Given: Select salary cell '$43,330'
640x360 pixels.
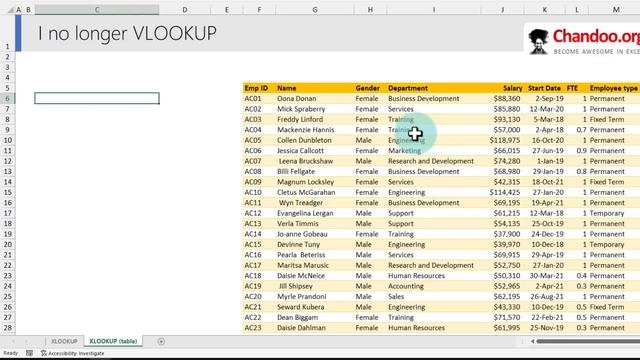Looking at the screenshot, I should click(x=502, y=307).
